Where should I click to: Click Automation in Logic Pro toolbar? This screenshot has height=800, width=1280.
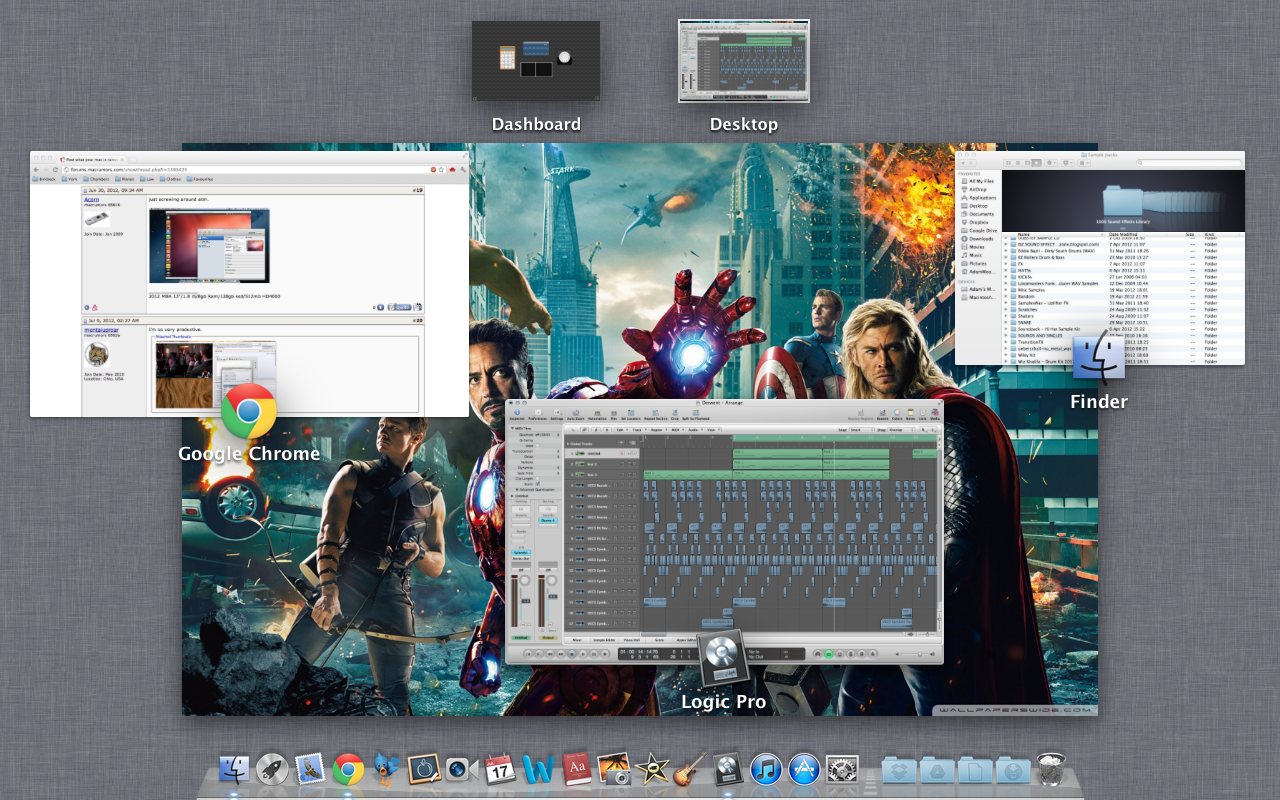point(597,414)
